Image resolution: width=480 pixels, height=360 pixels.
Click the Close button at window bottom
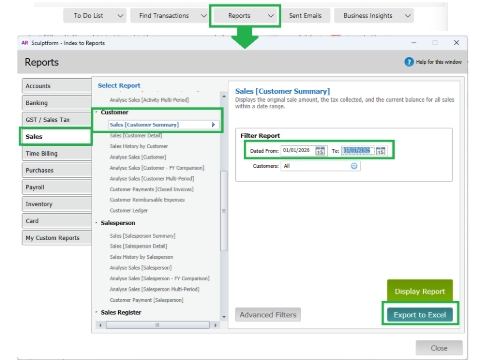pyautogui.click(x=439, y=348)
